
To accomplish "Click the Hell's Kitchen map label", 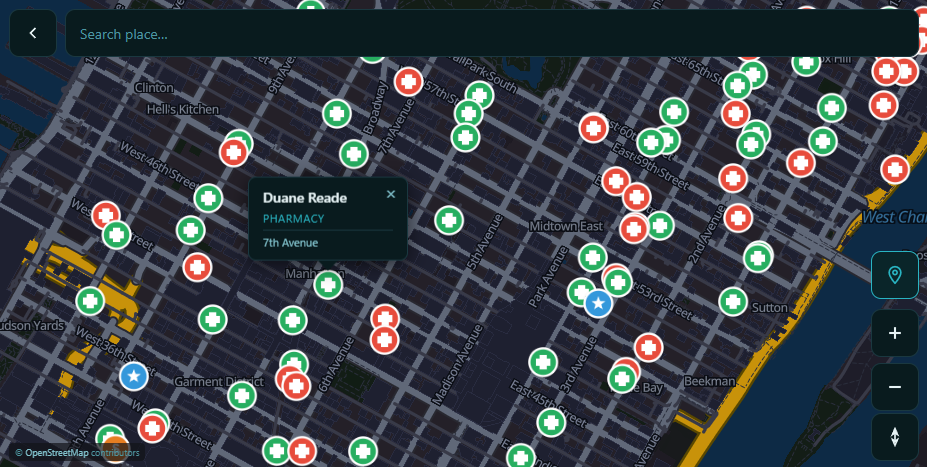I will point(183,109).
